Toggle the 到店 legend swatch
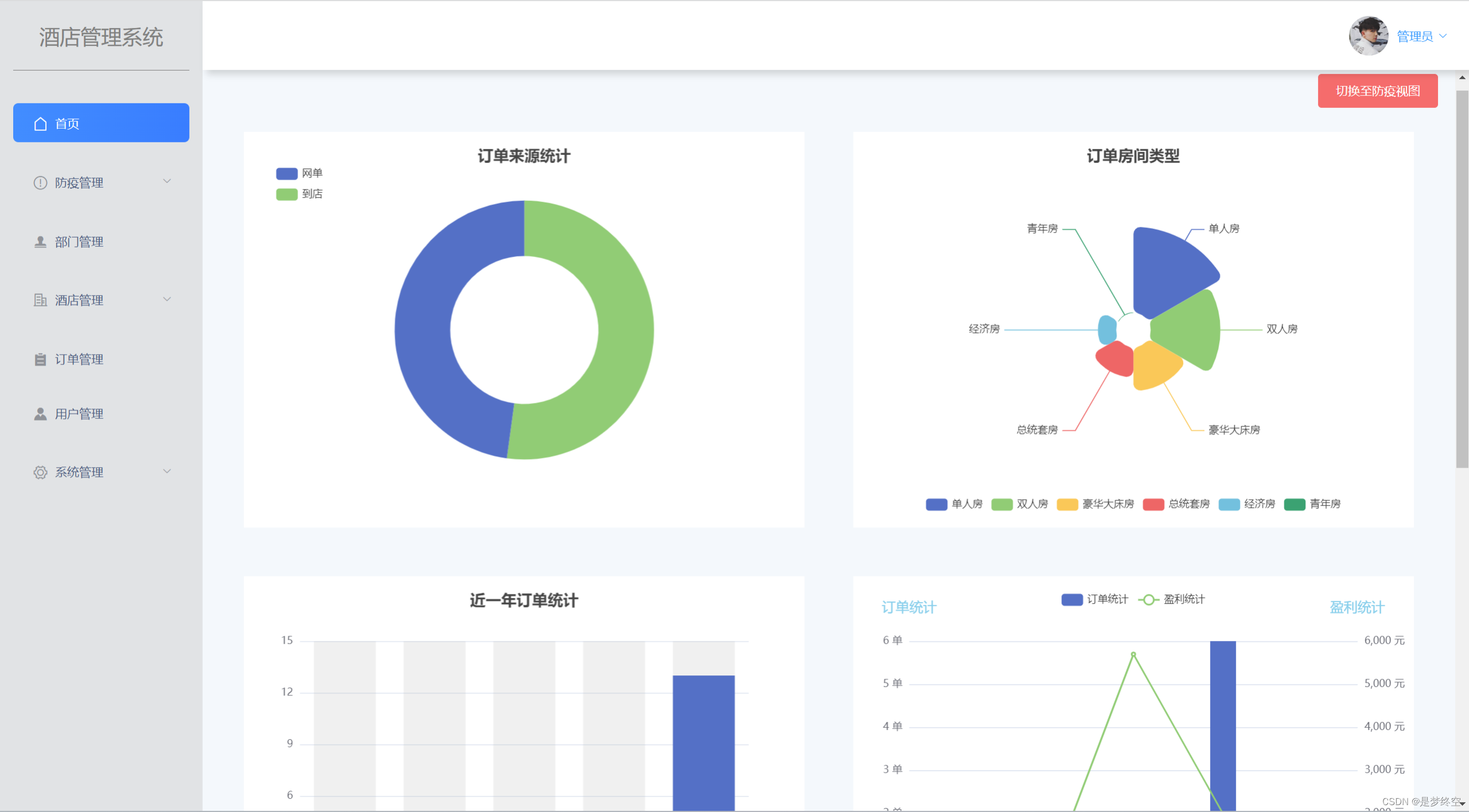This screenshot has height=812, width=1469. tap(286, 194)
